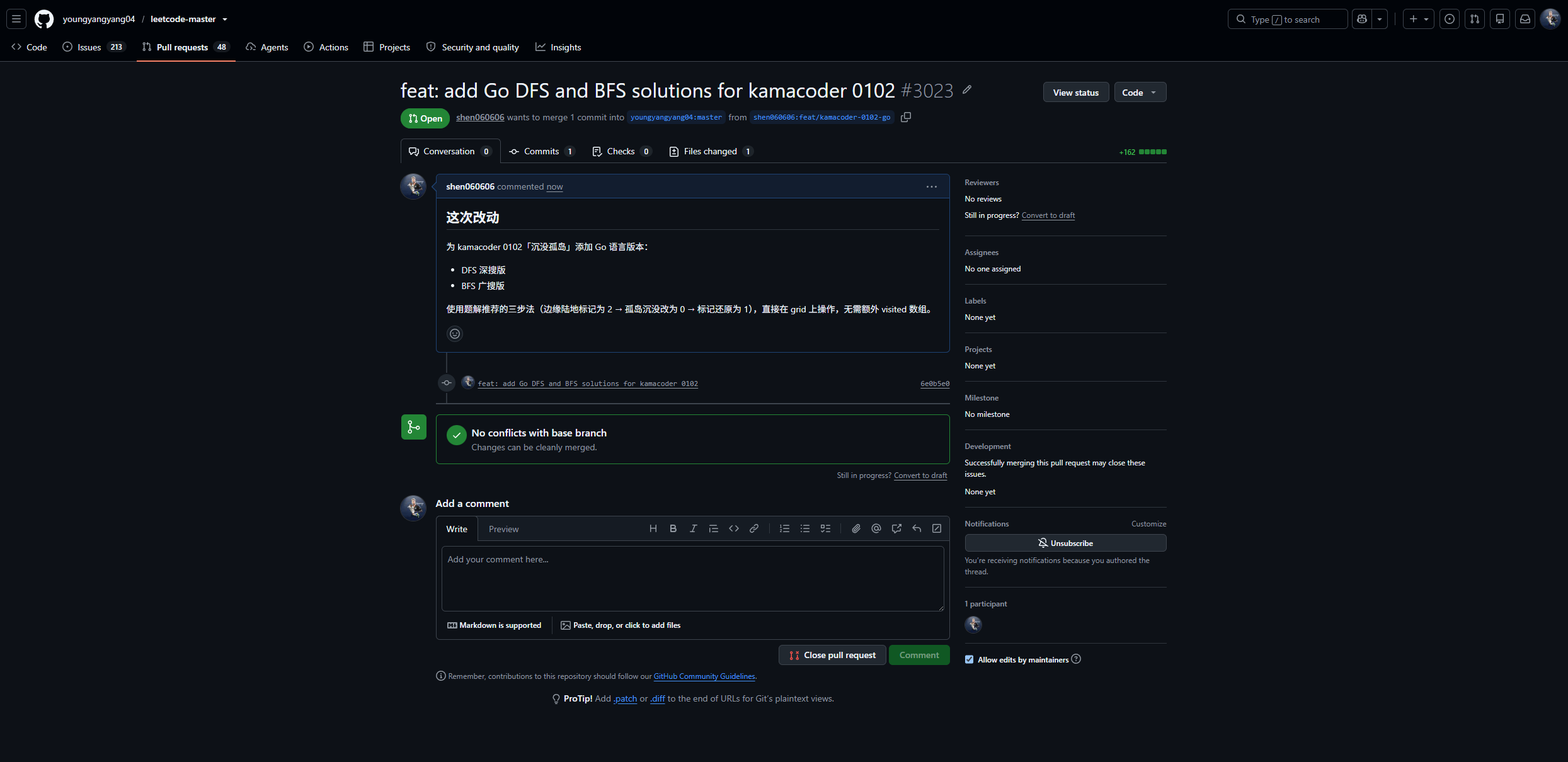Open the Copilot chat icon in header
Image resolution: width=1568 pixels, height=762 pixels.
tap(1362, 19)
